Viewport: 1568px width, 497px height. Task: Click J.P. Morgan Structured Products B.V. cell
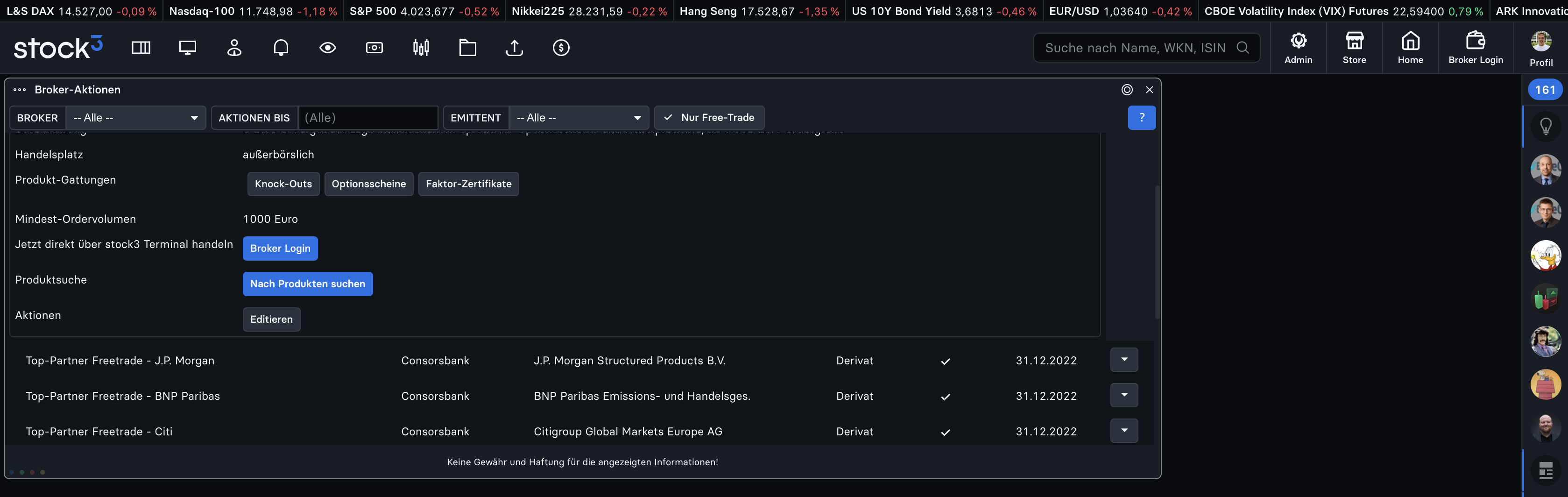pos(629,361)
